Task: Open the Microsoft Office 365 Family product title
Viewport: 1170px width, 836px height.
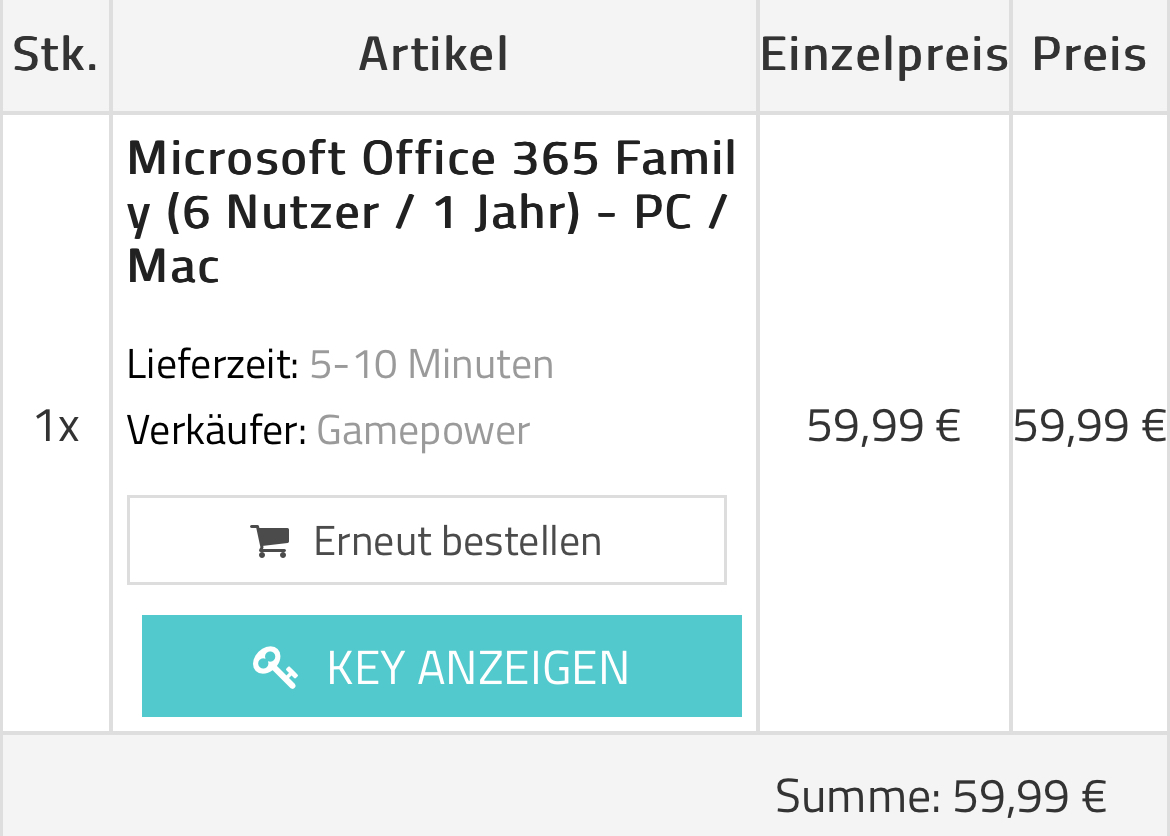Action: tap(432, 212)
